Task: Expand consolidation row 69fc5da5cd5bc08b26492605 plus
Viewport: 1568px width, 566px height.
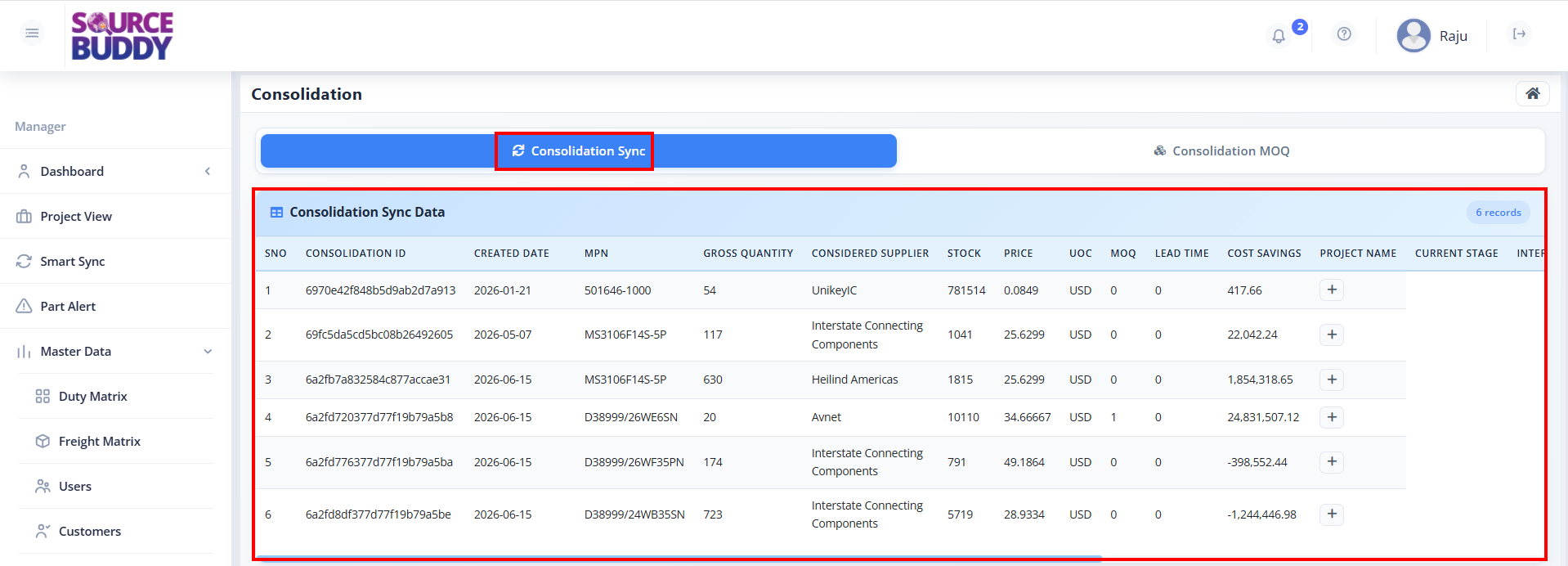Action: tap(1332, 335)
